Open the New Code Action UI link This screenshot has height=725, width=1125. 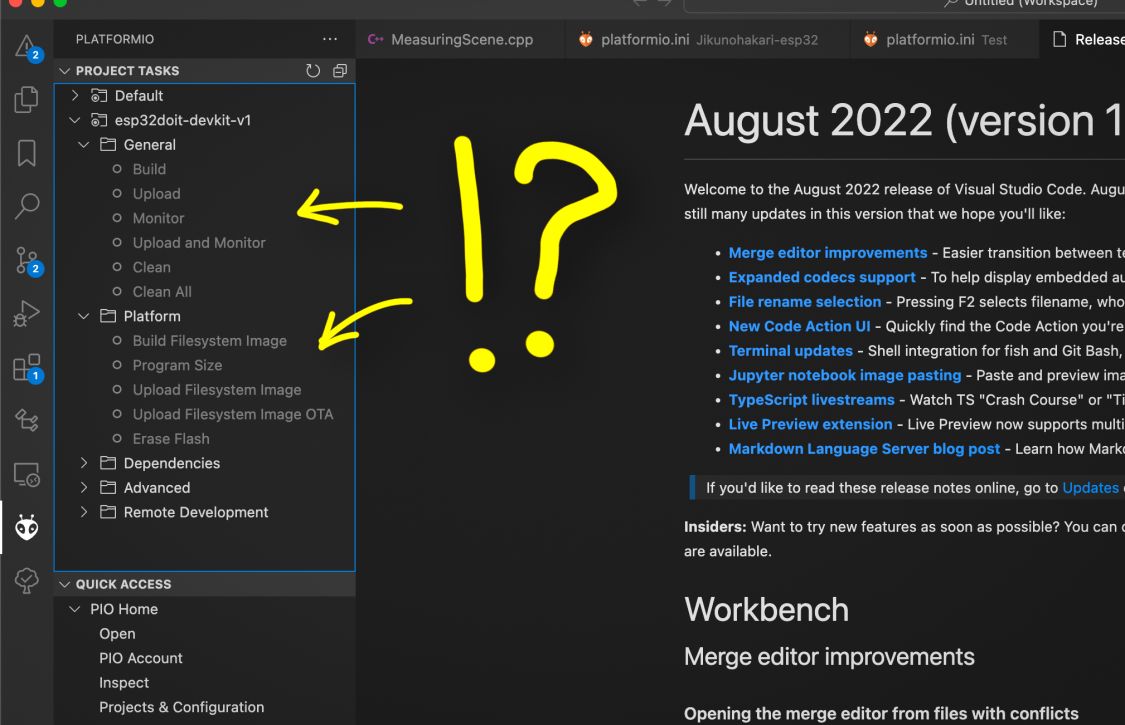coord(799,326)
